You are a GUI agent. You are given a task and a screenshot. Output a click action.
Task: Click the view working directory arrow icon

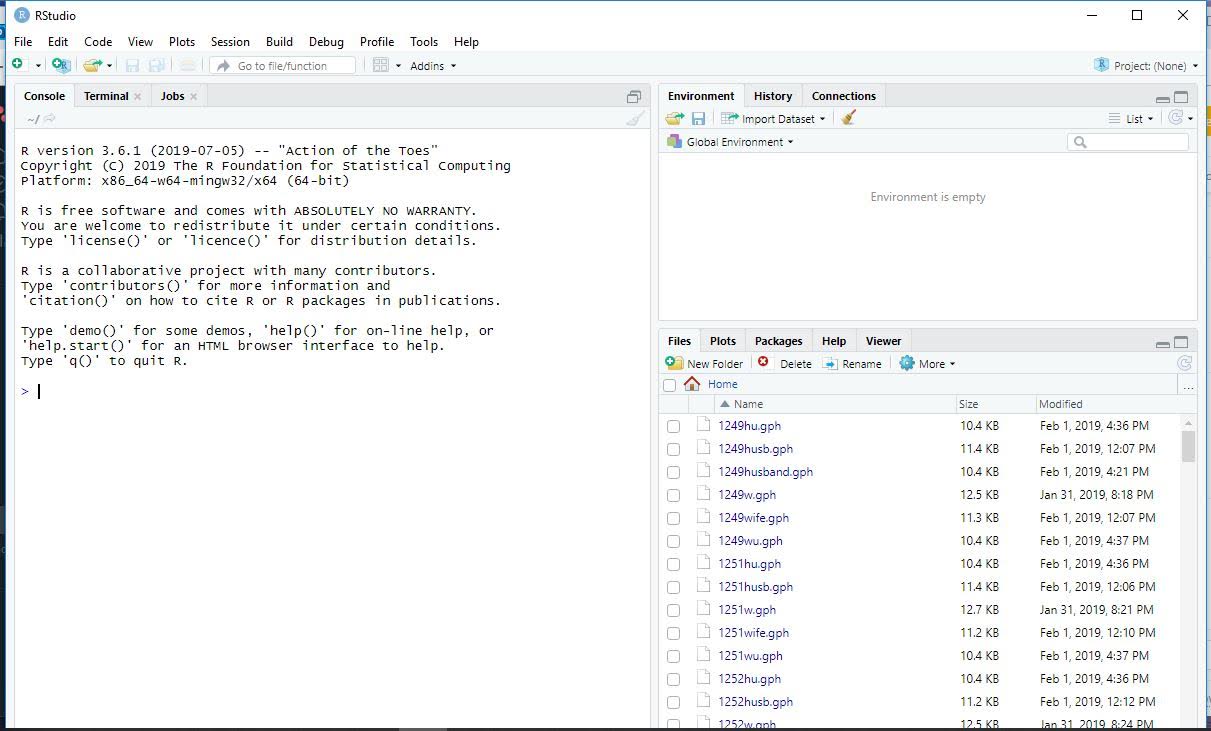49,119
